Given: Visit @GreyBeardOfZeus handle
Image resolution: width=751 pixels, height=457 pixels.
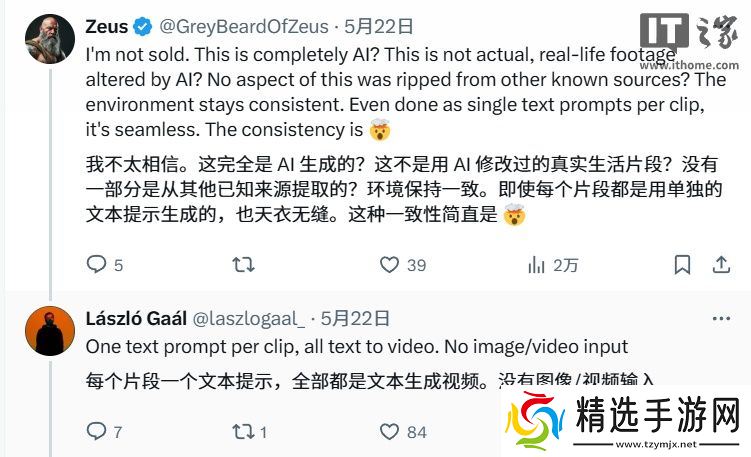Looking at the screenshot, I should click(244, 27).
